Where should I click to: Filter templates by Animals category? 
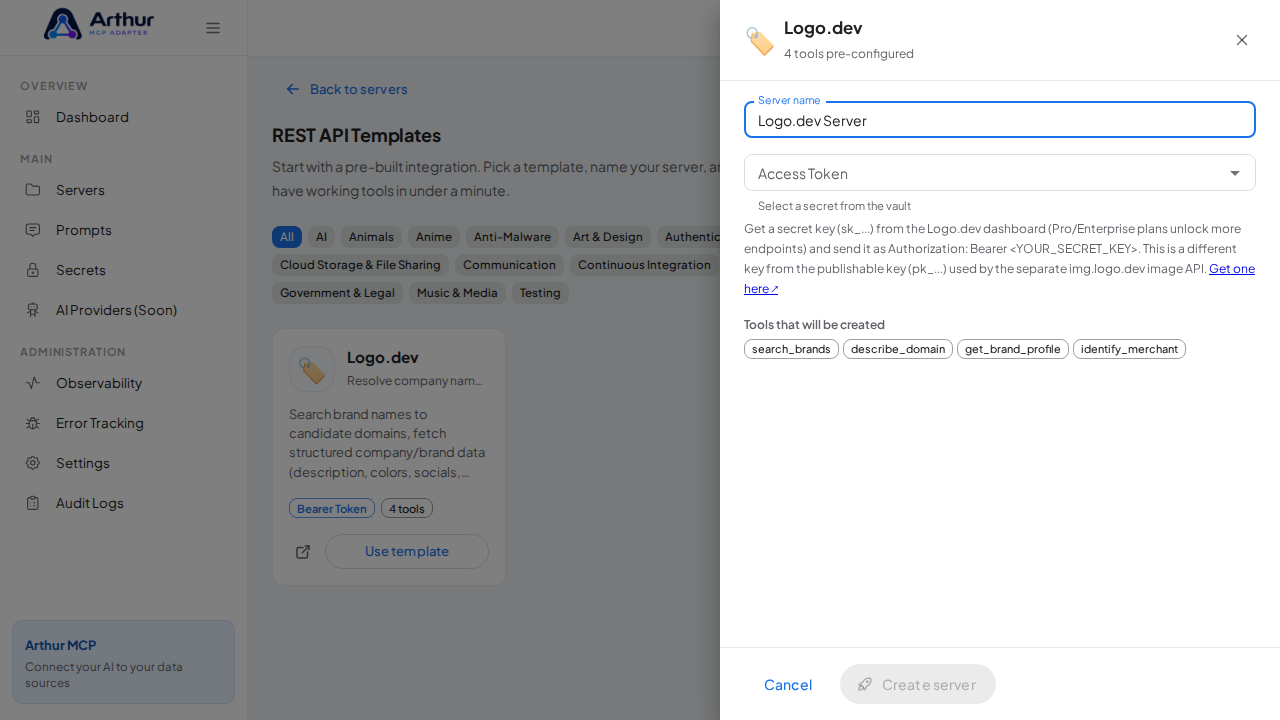click(x=371, y=237)
